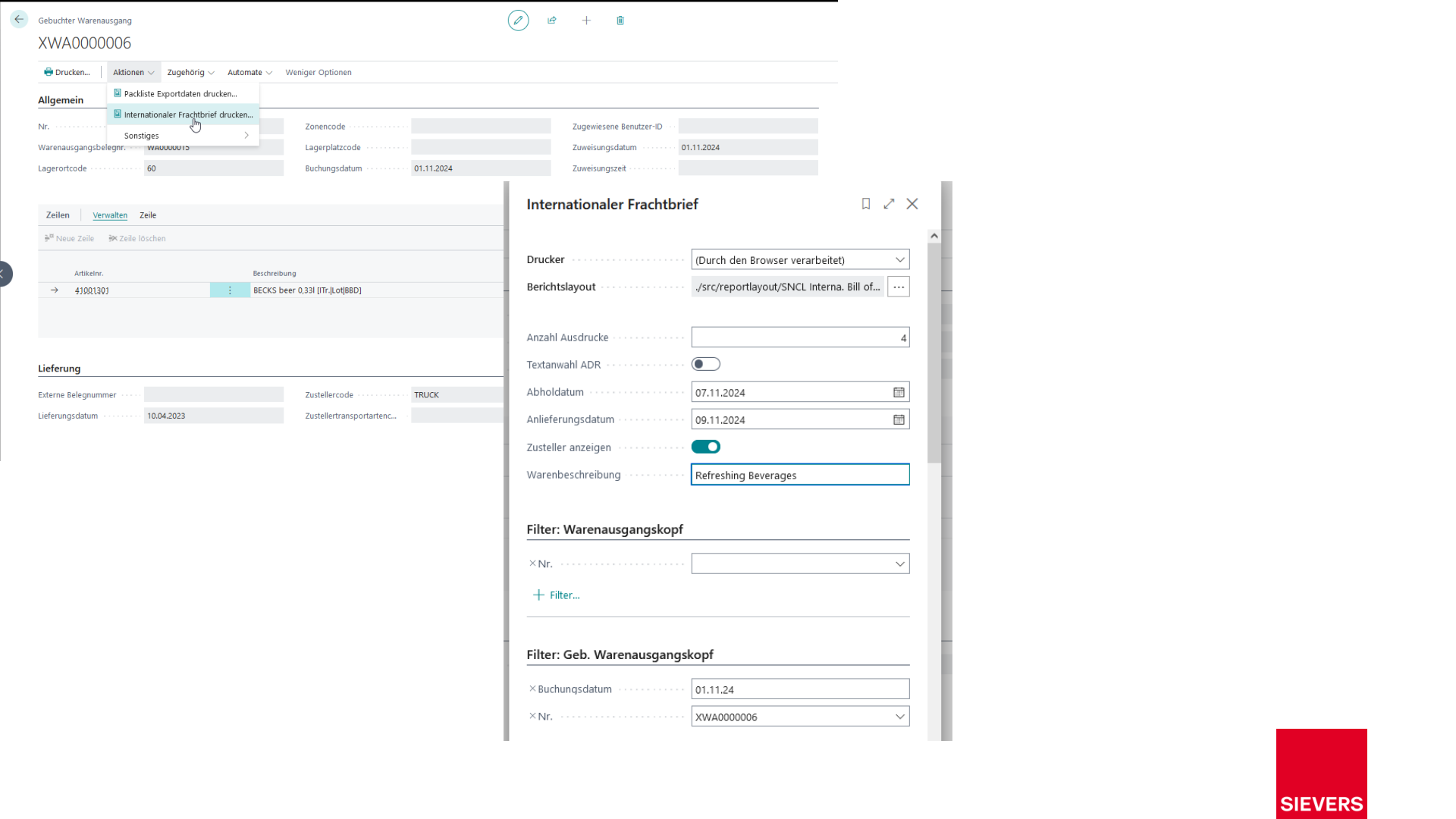Select Packliste Exportdaten drucken...

click(x=180, y=93)
